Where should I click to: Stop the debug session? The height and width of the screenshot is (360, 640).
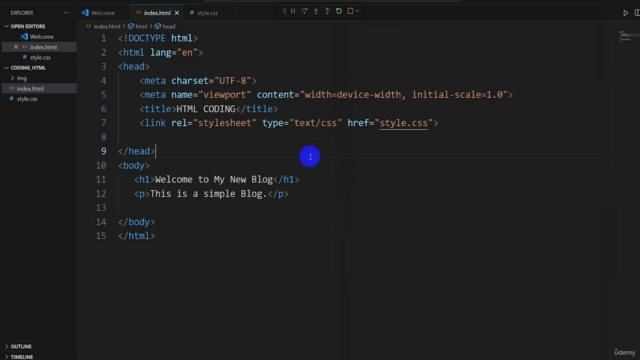(350, 11)
